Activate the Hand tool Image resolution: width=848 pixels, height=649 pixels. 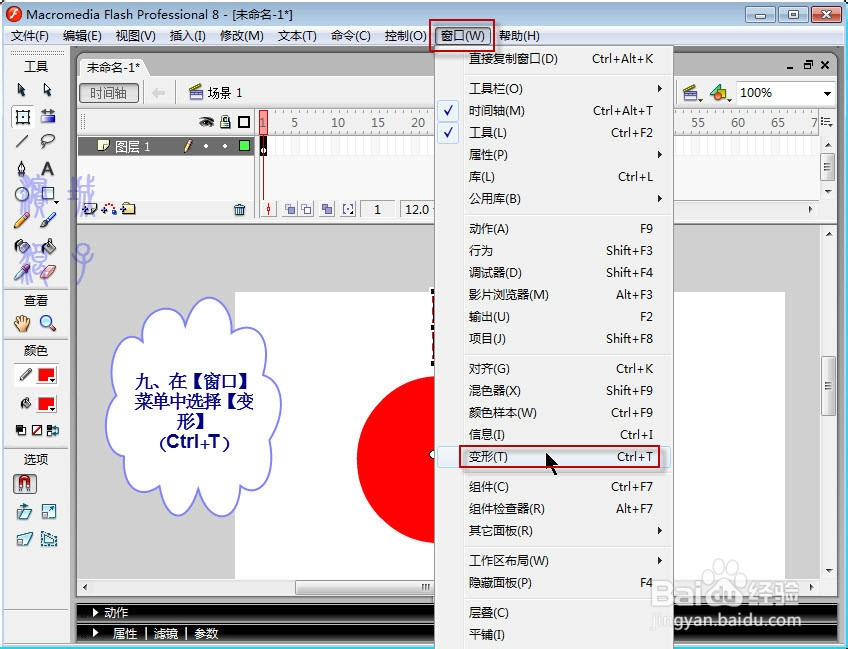pos(22,323)
